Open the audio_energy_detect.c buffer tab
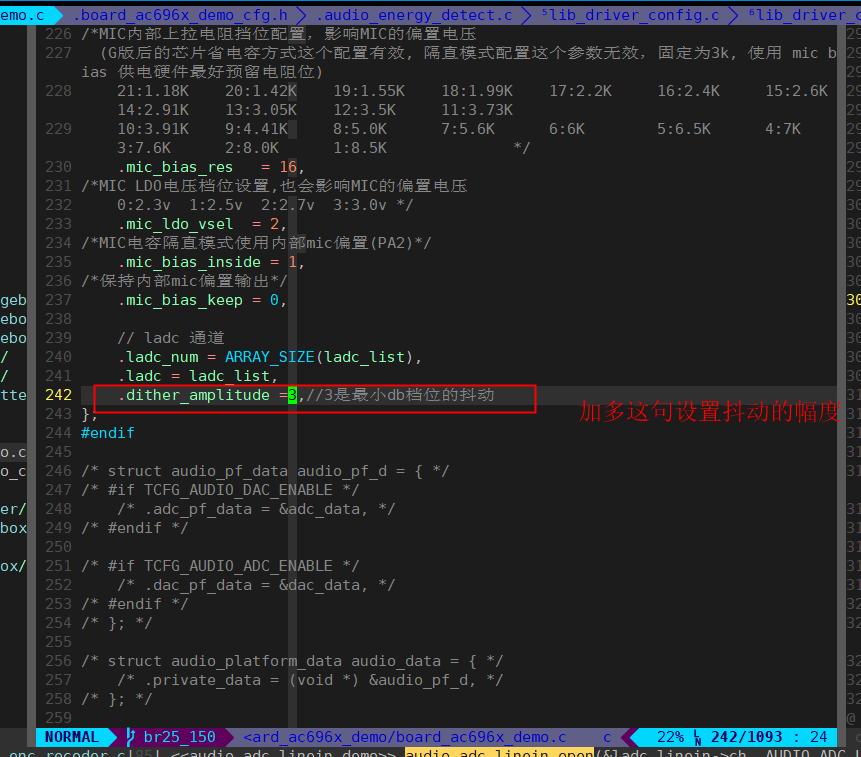 (x=414, y=15)
